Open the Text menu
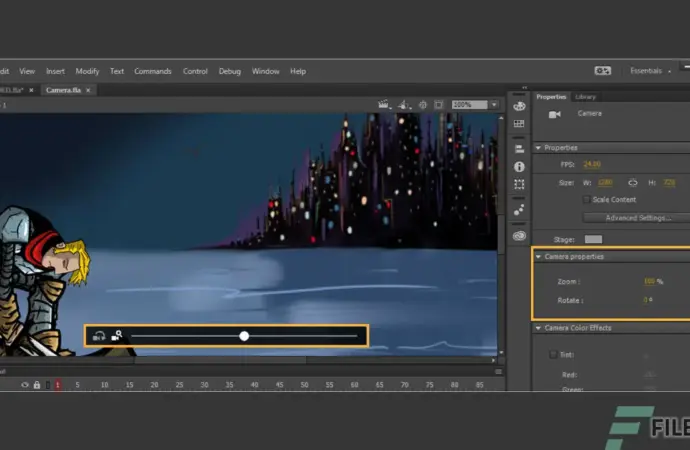The image size is (690, 450). [x=117, y=71]
